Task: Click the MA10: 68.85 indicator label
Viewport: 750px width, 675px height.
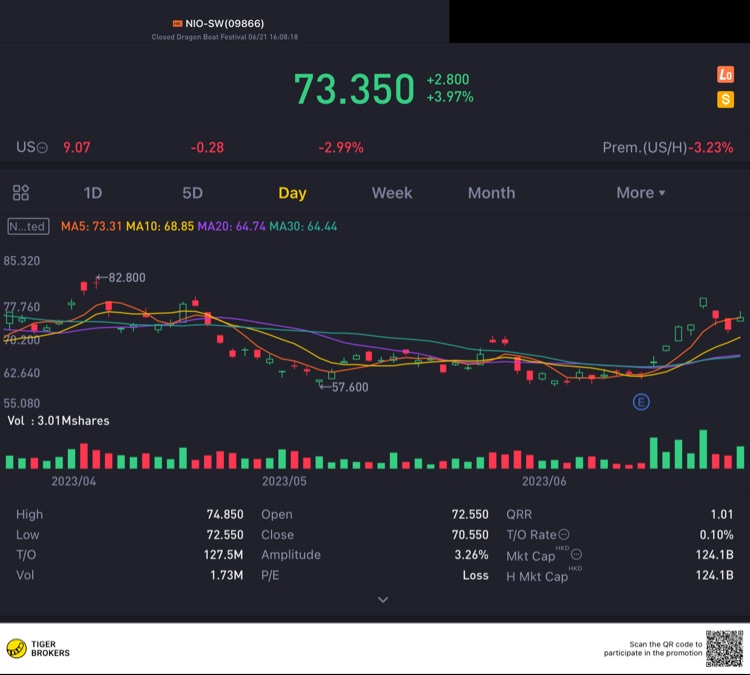Action: [x=160, y=226]
